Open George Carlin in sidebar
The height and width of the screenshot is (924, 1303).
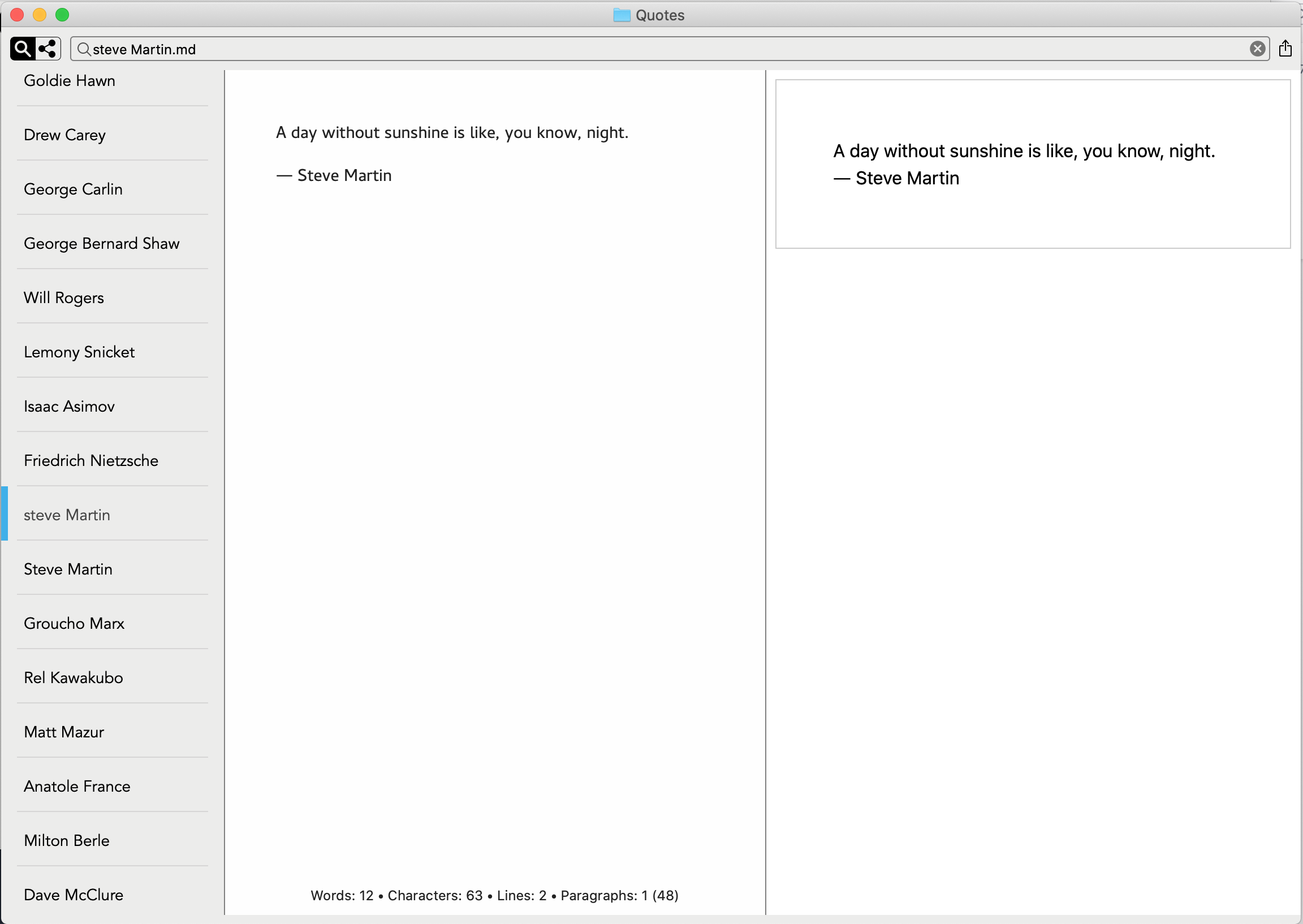click(73, 189)
